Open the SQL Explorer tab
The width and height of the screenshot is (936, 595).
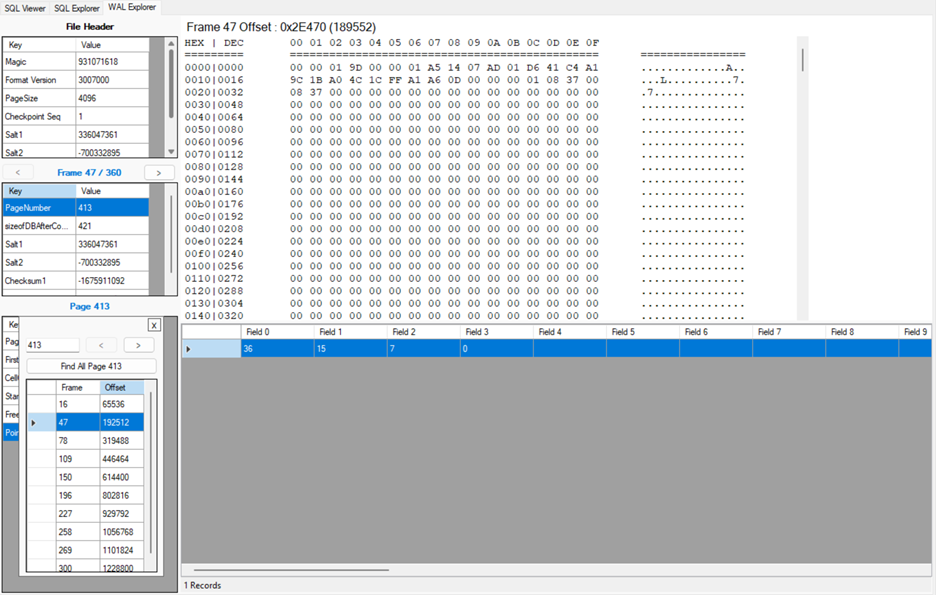[x=76, y=7]
